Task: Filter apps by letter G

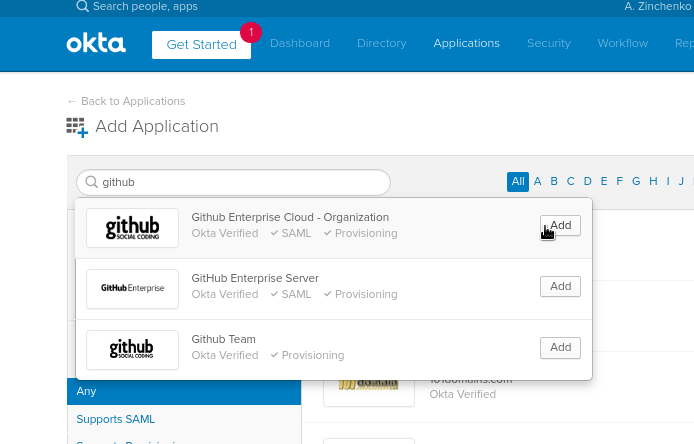Action: coord(636,181)
